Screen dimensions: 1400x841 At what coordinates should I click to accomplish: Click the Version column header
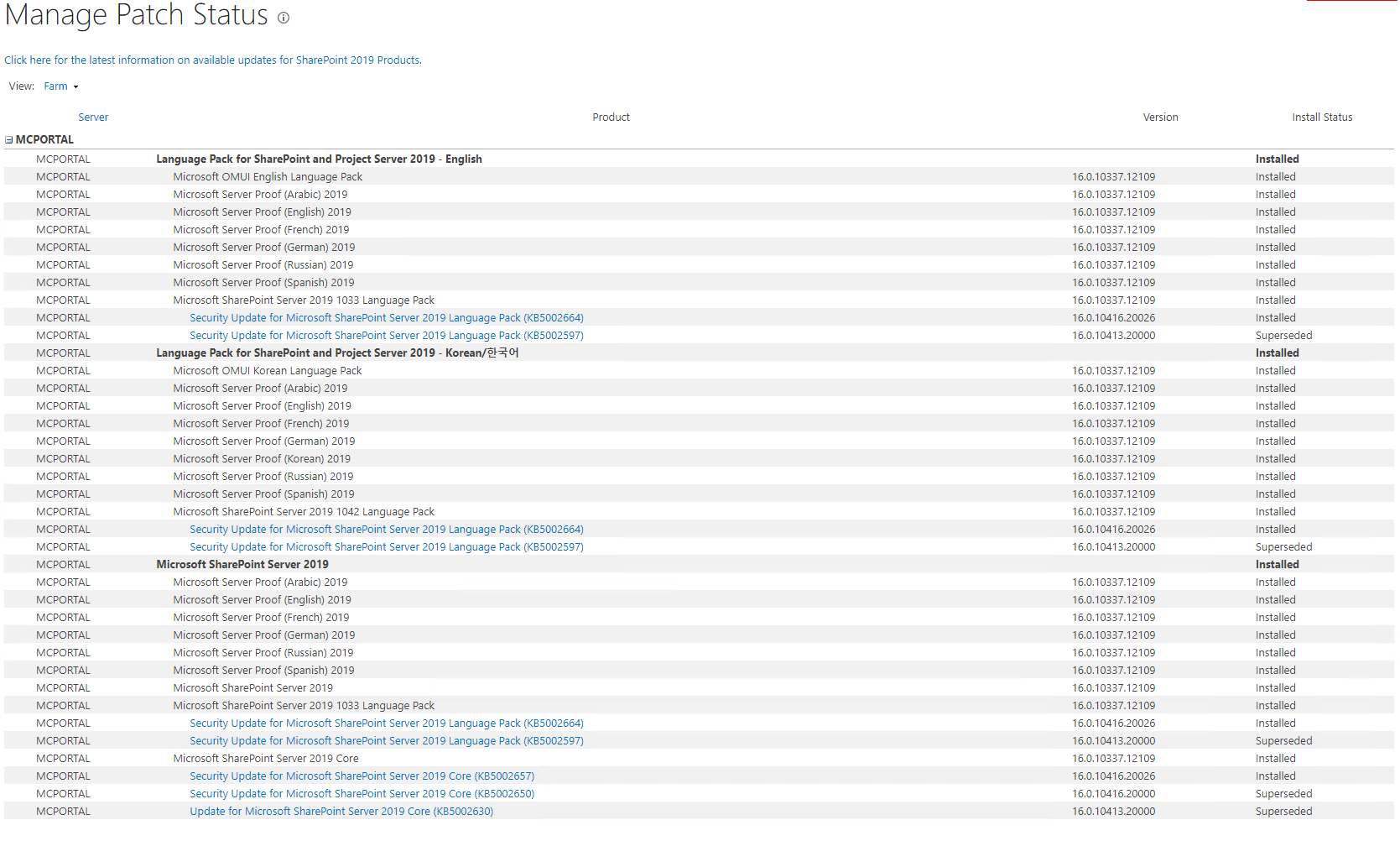[1160, 118]
